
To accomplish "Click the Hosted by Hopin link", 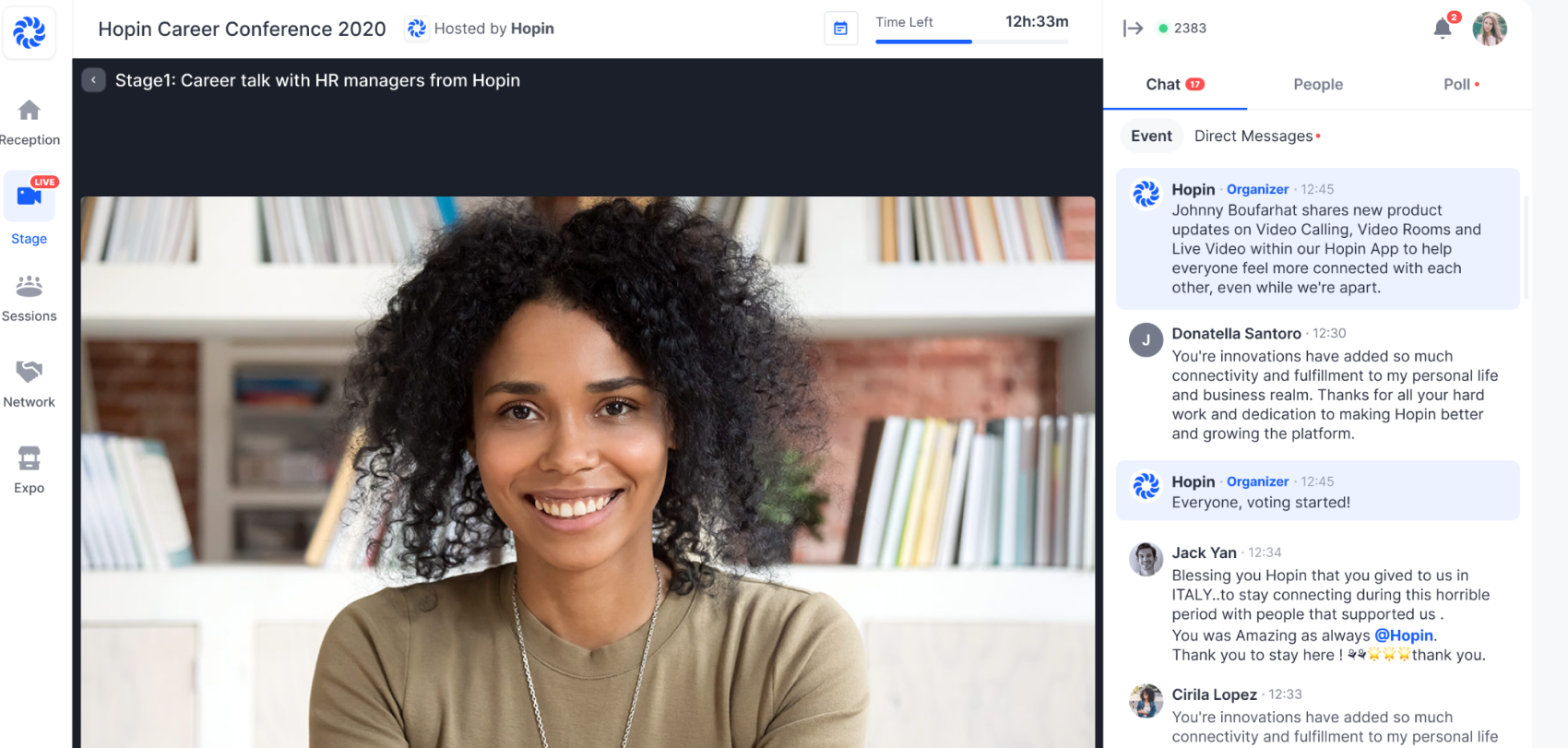I will (x=493, y=29).
